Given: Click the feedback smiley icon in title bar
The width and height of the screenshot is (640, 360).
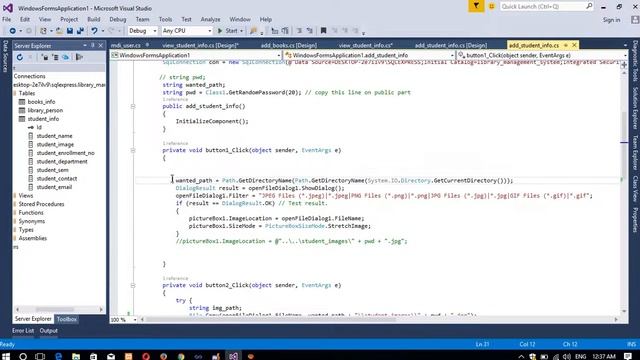Looking at the screenshot, I should pyautogui.click(x=491, y=7).
